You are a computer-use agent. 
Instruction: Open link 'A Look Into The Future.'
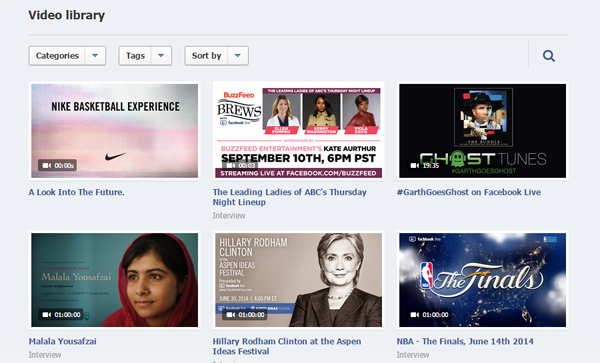pyautogui.click(x=77, y=192)
